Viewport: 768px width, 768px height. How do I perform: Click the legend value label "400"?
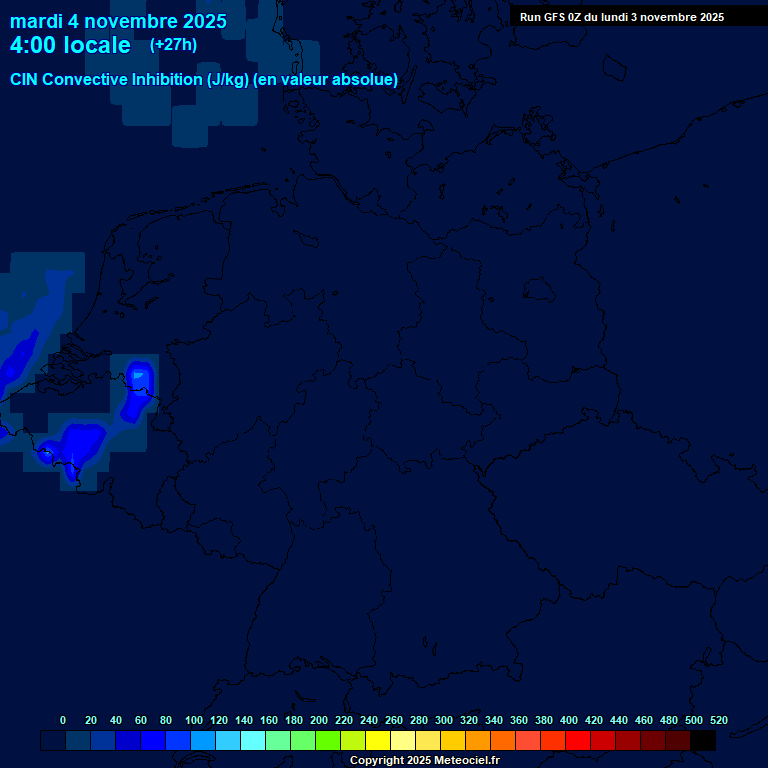click(569, 720)
